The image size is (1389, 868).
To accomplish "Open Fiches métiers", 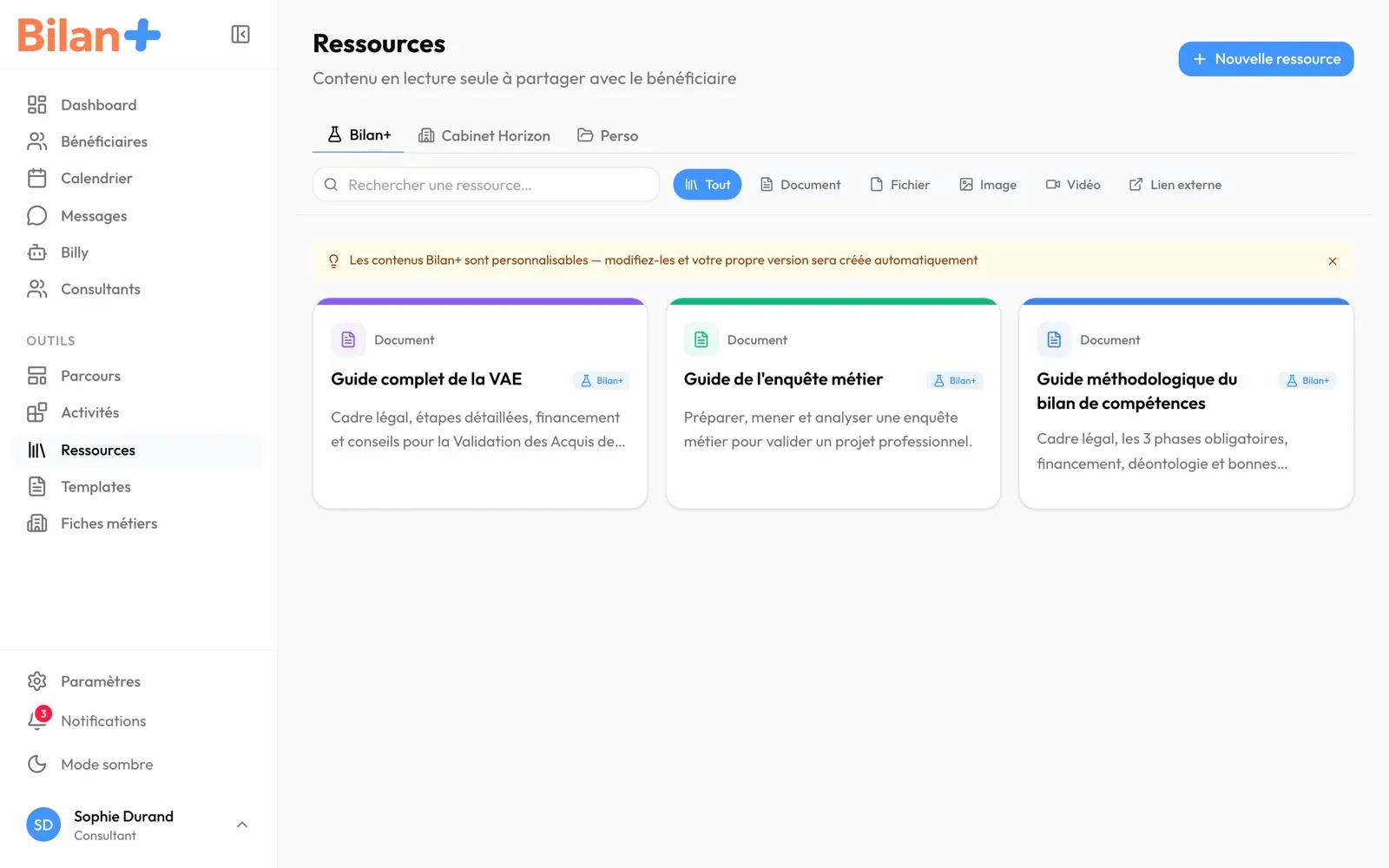I will coord(139,523).
